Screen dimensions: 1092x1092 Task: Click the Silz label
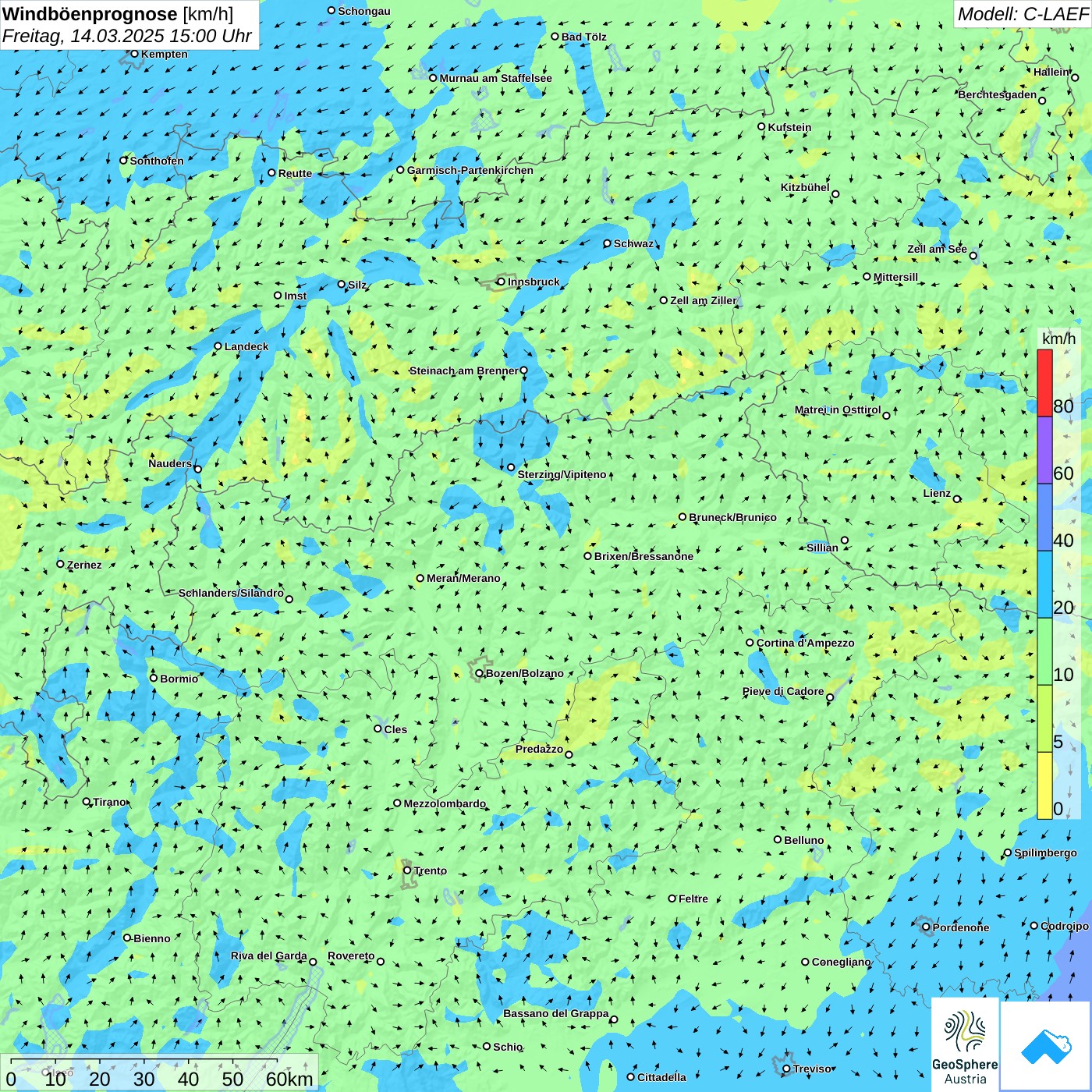coord(357,285)
